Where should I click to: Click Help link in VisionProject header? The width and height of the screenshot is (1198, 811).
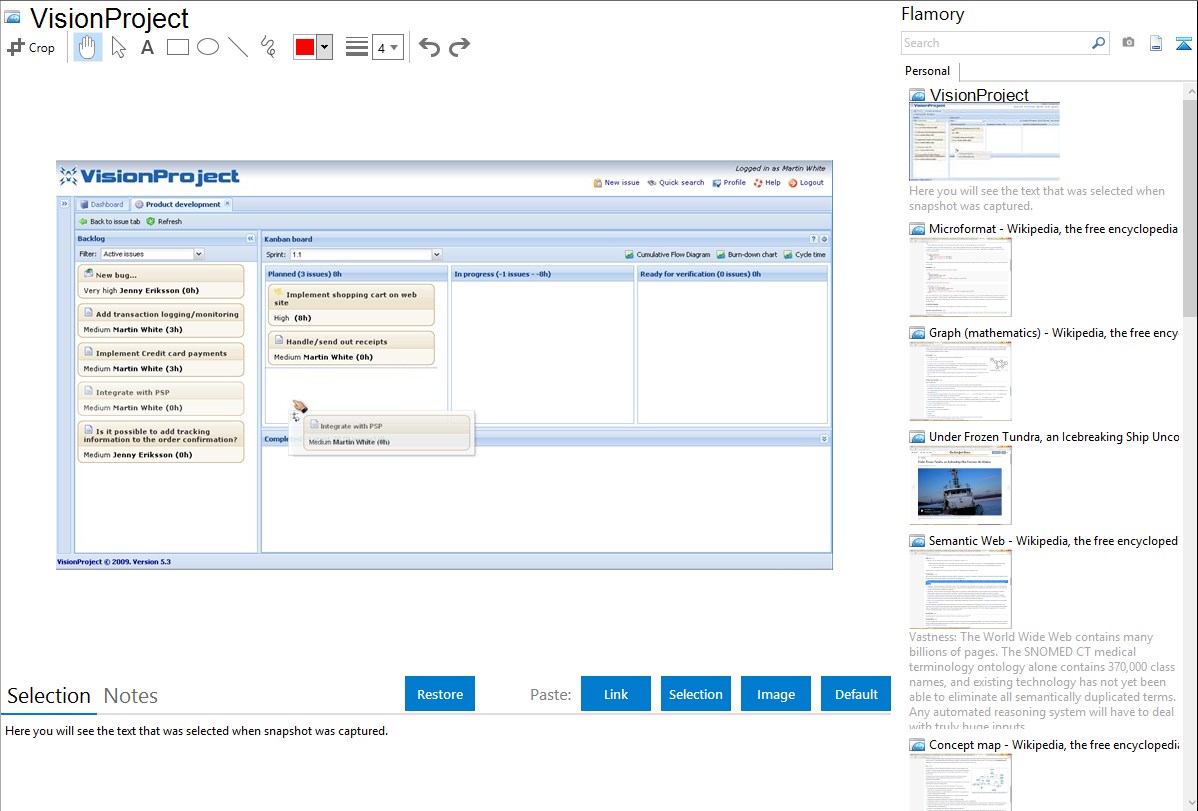pyautogui.click(x=767, y=183)
